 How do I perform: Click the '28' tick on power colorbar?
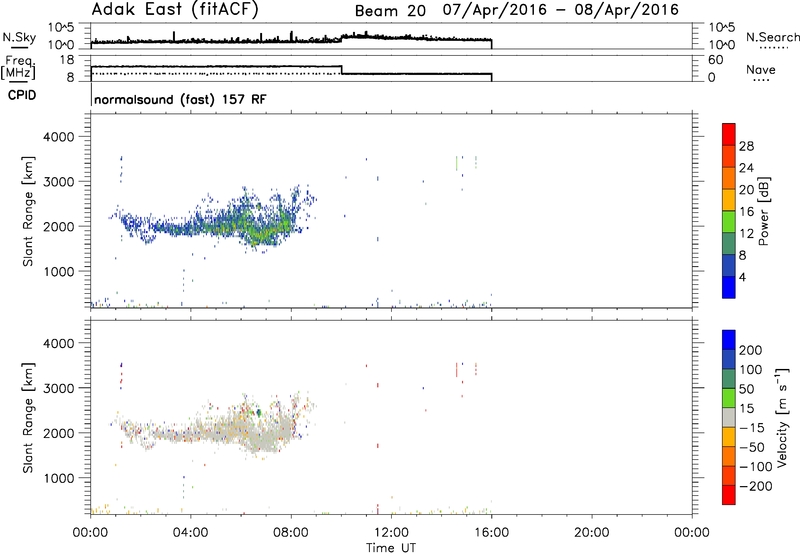746,146
